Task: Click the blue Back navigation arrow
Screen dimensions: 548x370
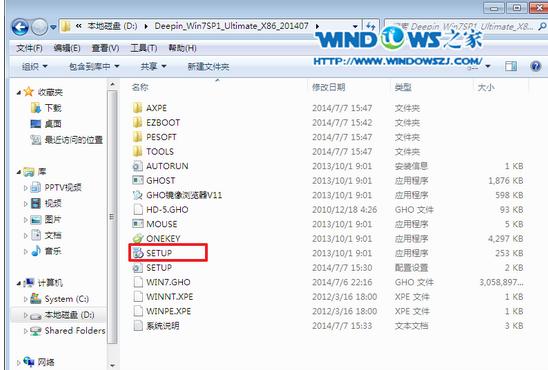Action: pyautogui.click(x=20, y=27)
